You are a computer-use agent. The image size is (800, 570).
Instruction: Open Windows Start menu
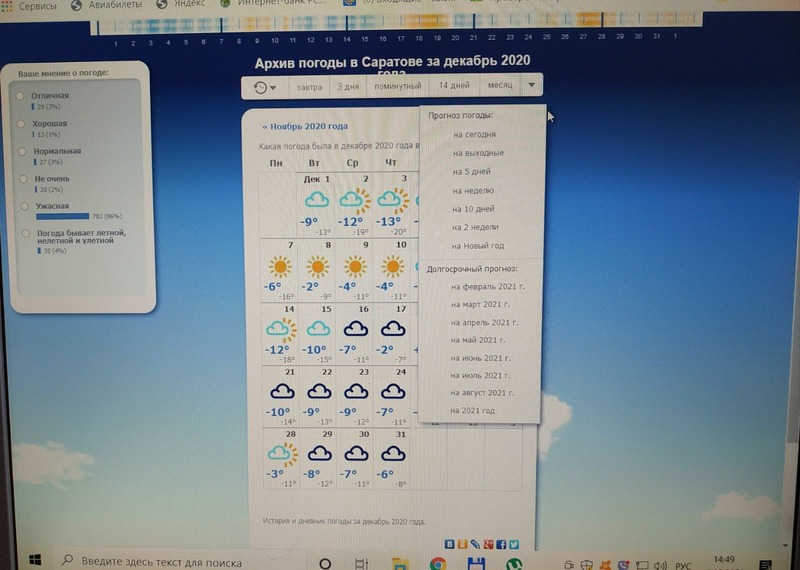pos(35,561)
